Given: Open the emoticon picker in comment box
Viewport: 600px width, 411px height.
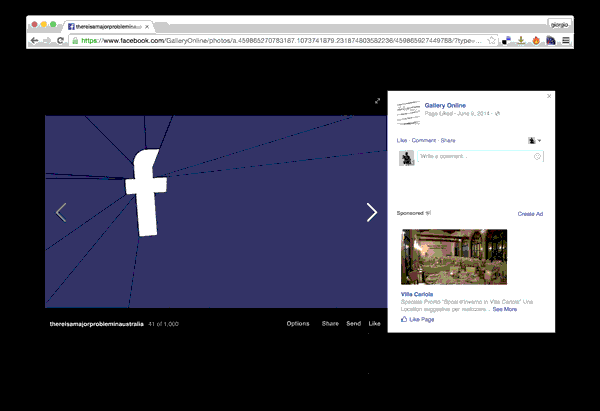Looking at the screenshot, I should (x=537, y=156).
